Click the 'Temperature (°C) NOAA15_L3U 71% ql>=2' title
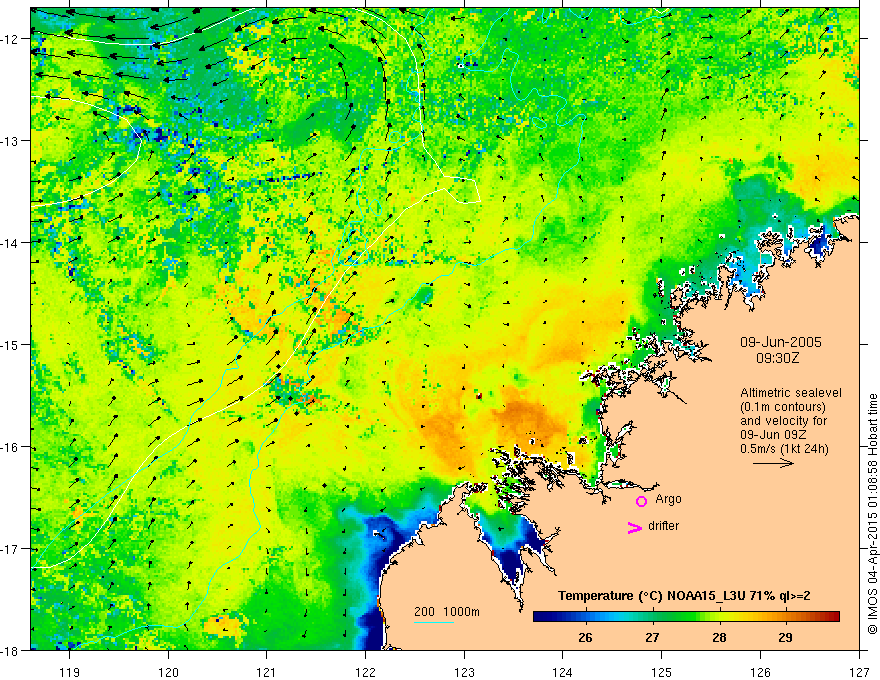Image resolution: width=880 pixels, height=680 pixels. click(x=684, y=596)
